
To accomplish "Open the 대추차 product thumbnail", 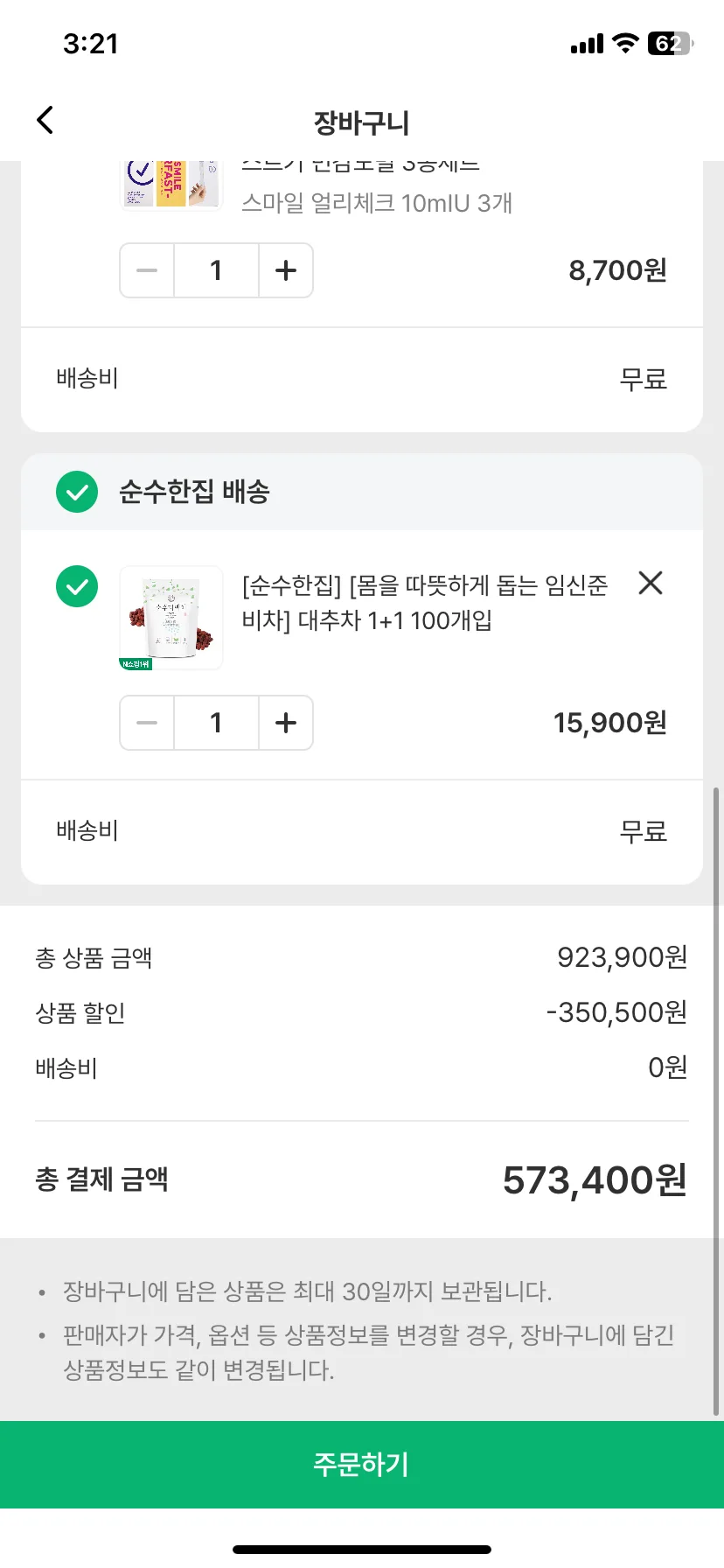I will point(171,618).
